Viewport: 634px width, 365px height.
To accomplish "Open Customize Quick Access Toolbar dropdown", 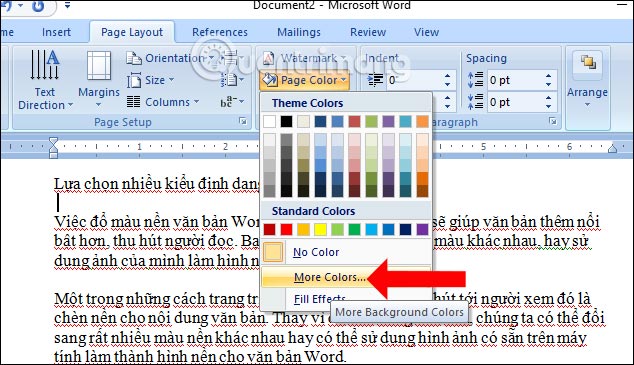I will [67, 6].
